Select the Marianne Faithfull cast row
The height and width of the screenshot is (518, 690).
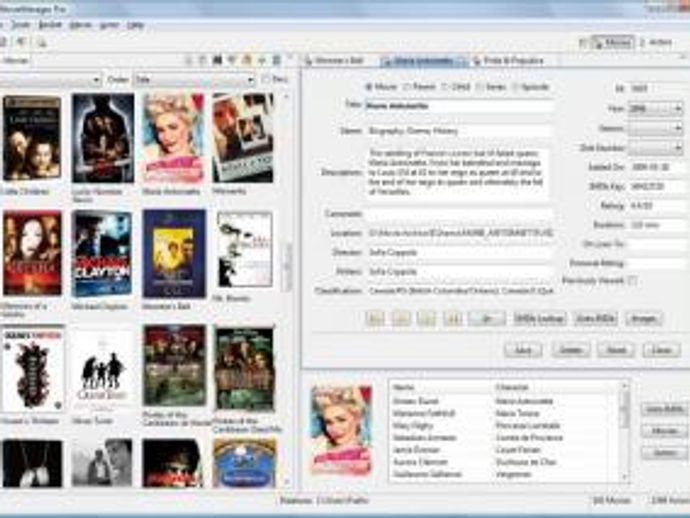(x=505, y=414)
